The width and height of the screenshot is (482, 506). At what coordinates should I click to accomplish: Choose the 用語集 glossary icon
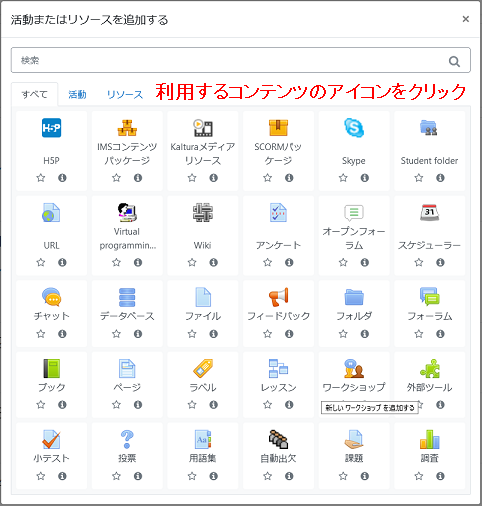pos(203,439)
